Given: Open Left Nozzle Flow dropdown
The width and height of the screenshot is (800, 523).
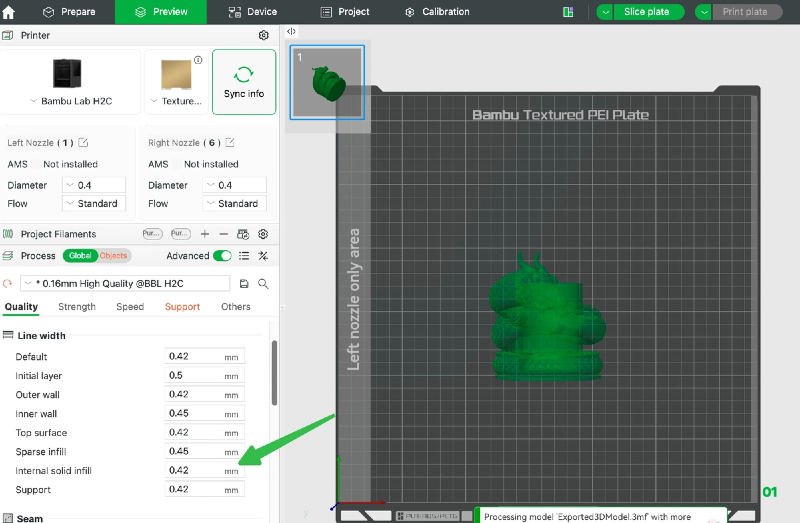Looking at the screenshot, I should (x=94, y=204).
